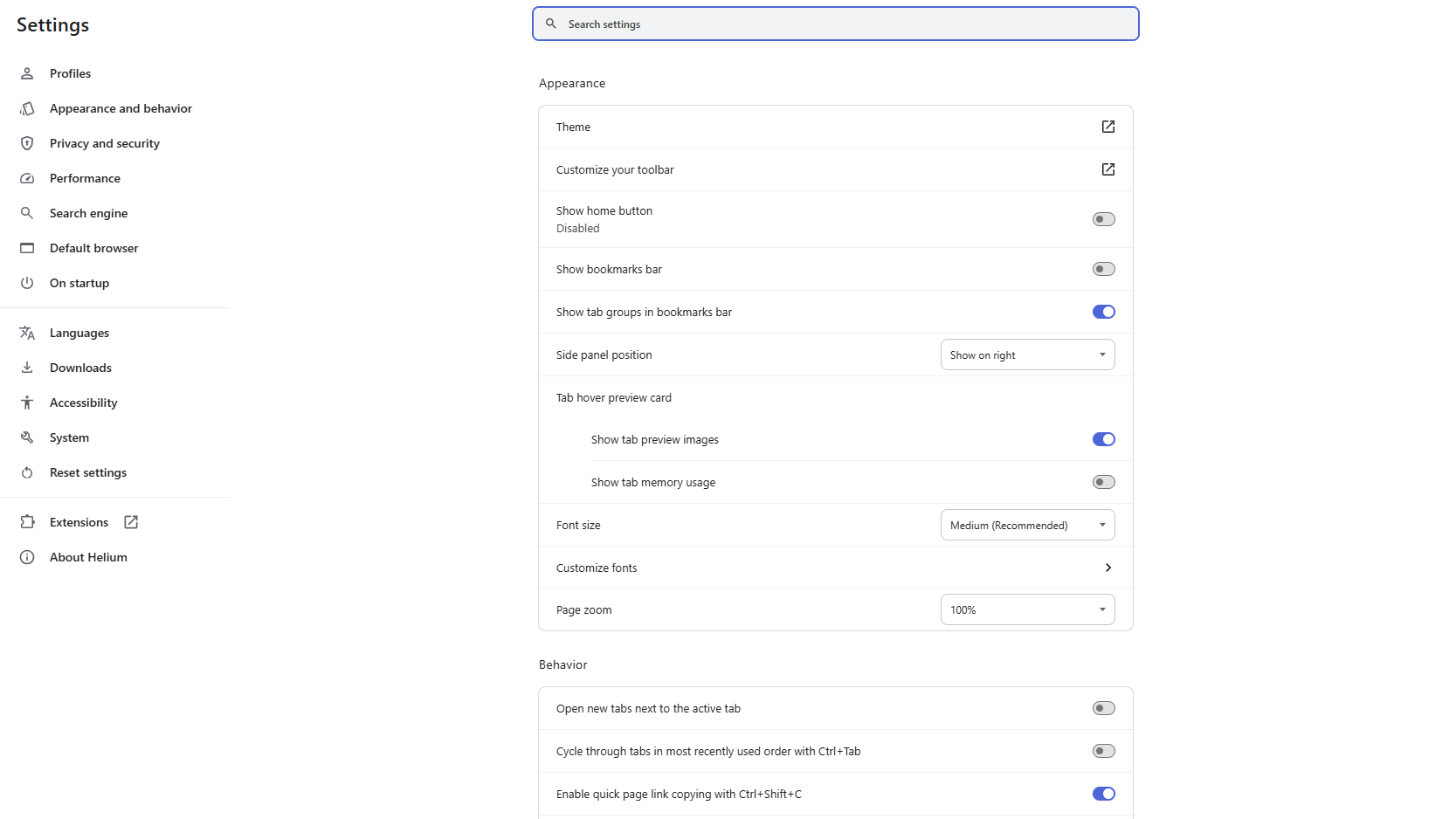Switch to the On startup section
The image size is (1456, 819).
[x=79, y=283]
